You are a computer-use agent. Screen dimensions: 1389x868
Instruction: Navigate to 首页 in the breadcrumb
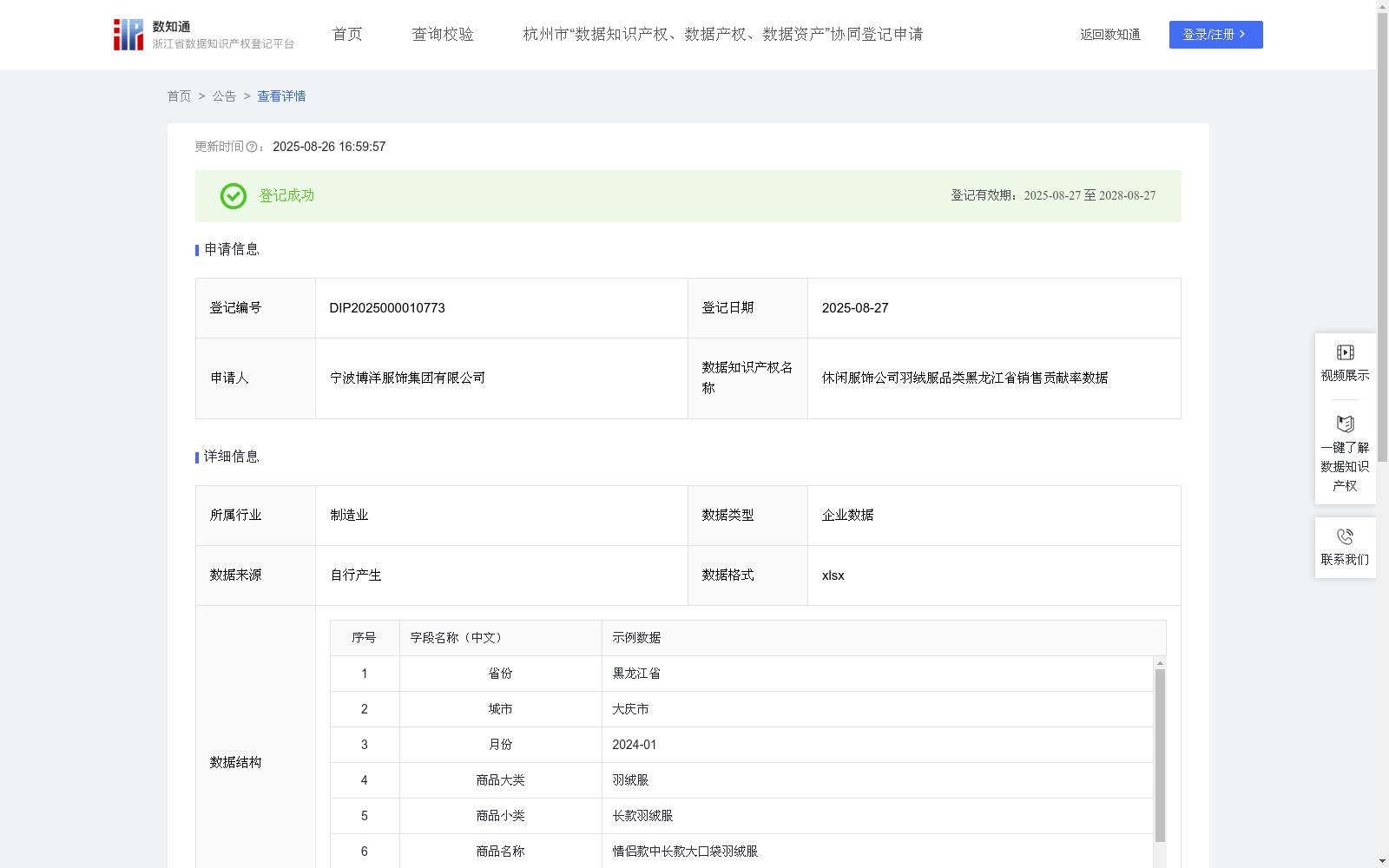pyautogui.click(x=179, y=96)
